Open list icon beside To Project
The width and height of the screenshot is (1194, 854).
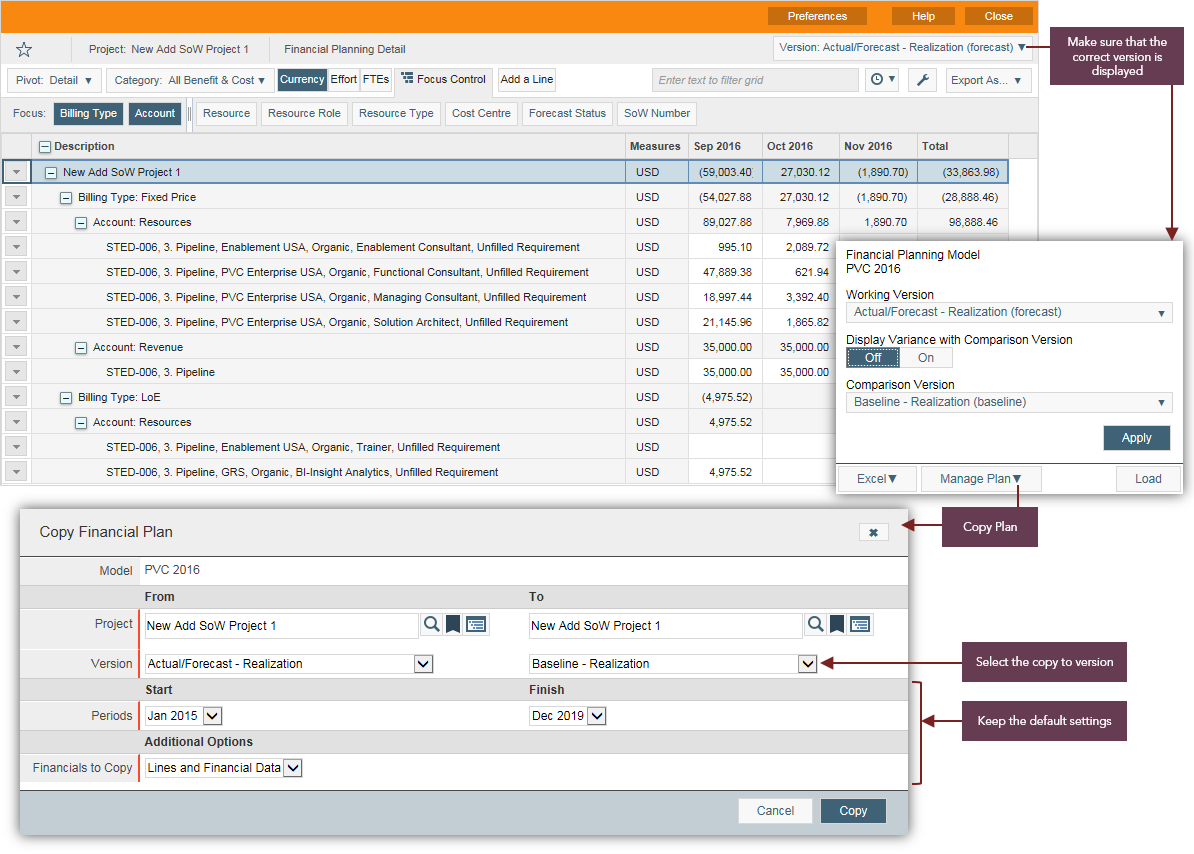[860, 625]
